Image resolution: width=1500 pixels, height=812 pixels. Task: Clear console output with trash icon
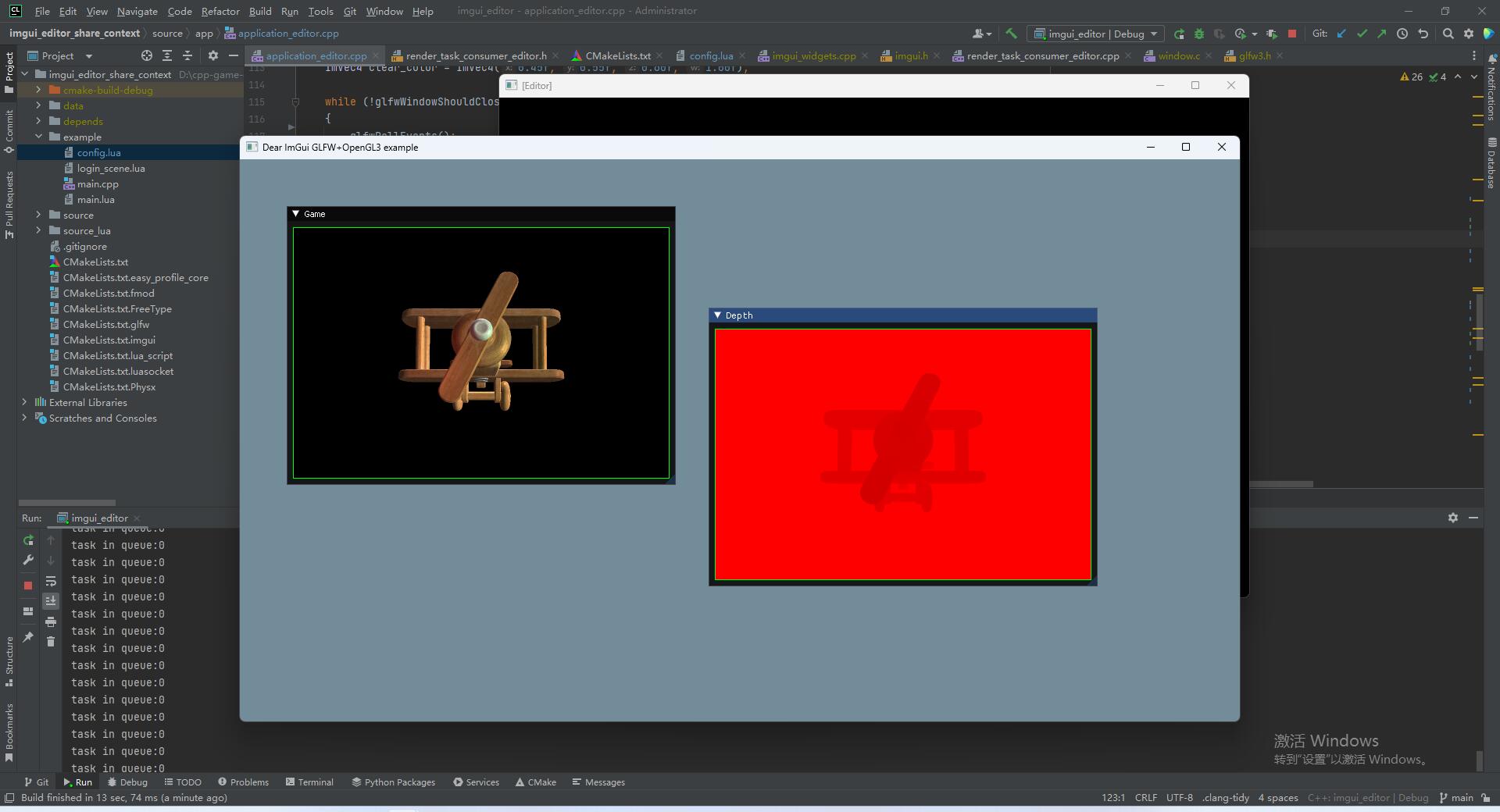tap(51, 641)
